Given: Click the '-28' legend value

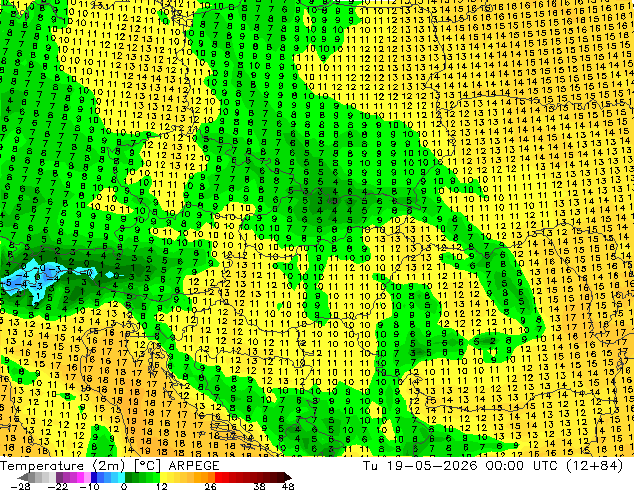Looking at the screenshot, I should [x=21, y=486].
